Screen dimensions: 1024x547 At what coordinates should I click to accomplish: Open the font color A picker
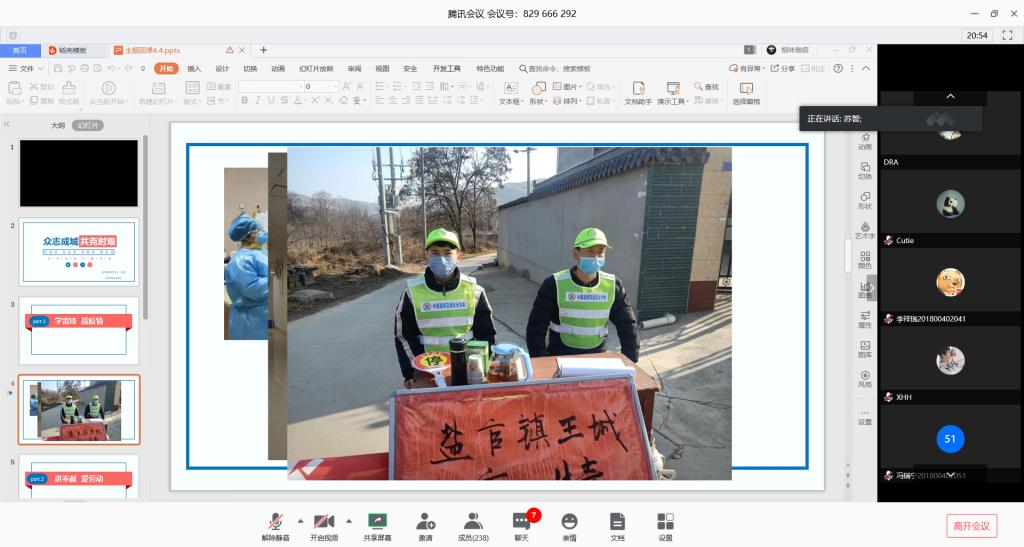click(x=298, y=101)
